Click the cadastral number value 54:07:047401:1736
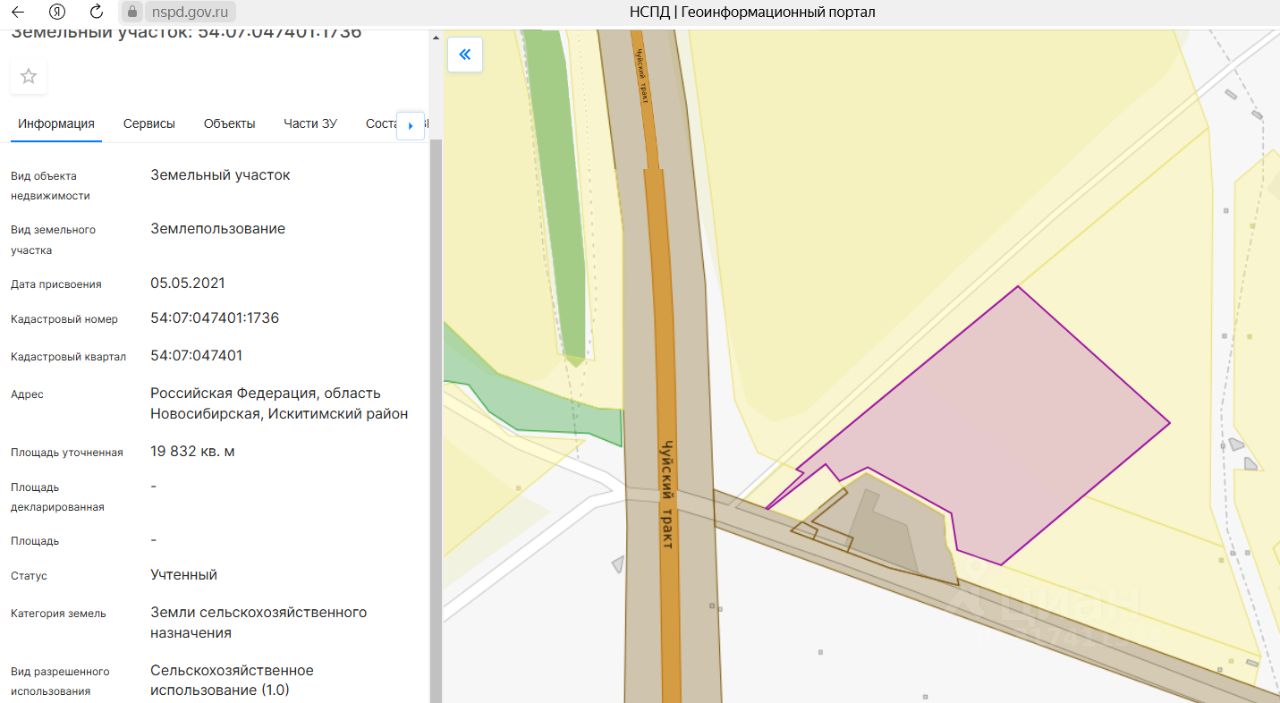Image resolution: width=1280 pixels, height=703 pixels. [214, 318]
